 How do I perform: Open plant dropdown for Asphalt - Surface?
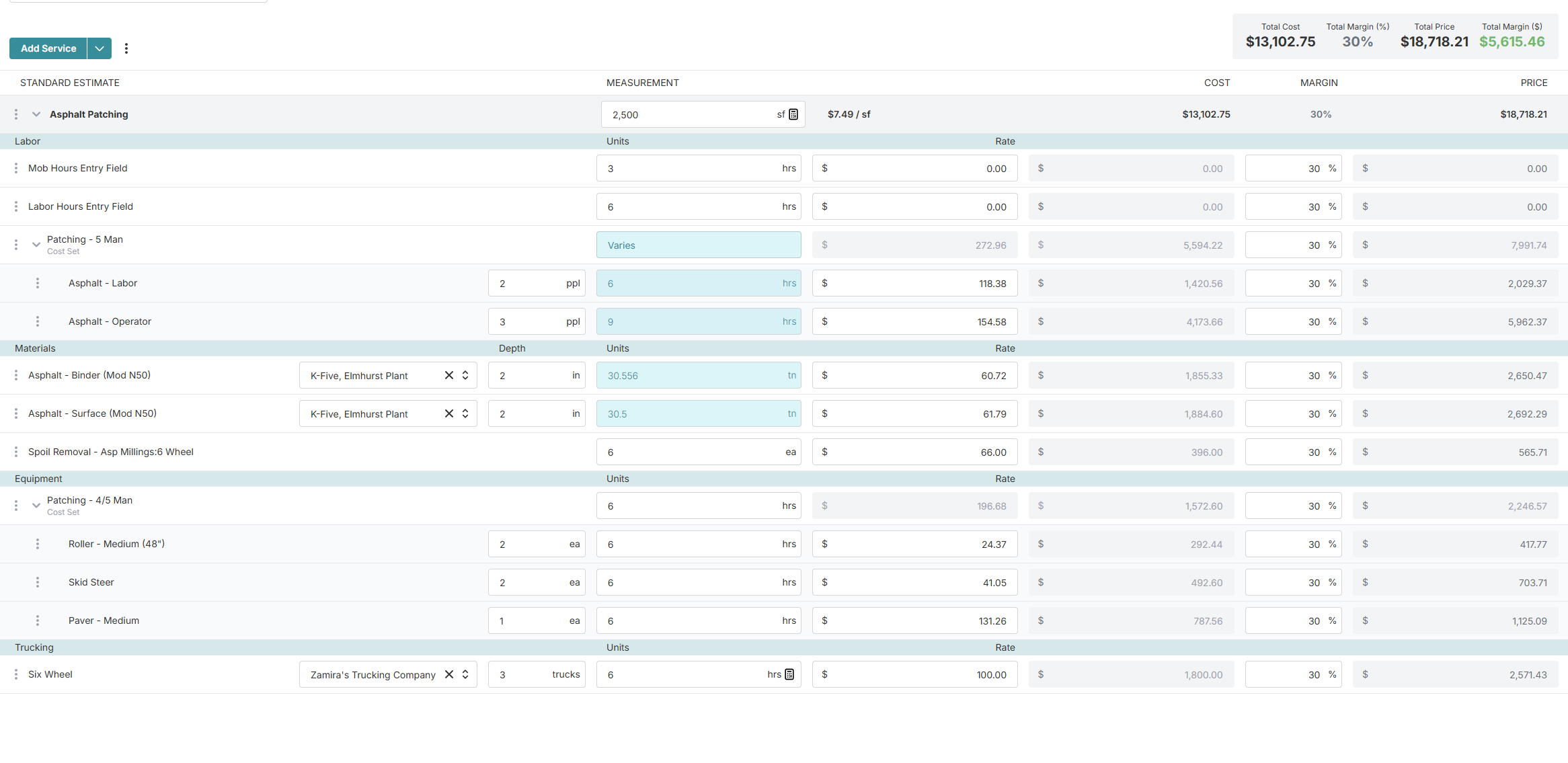pyautogui.click(x=465, y=413)
